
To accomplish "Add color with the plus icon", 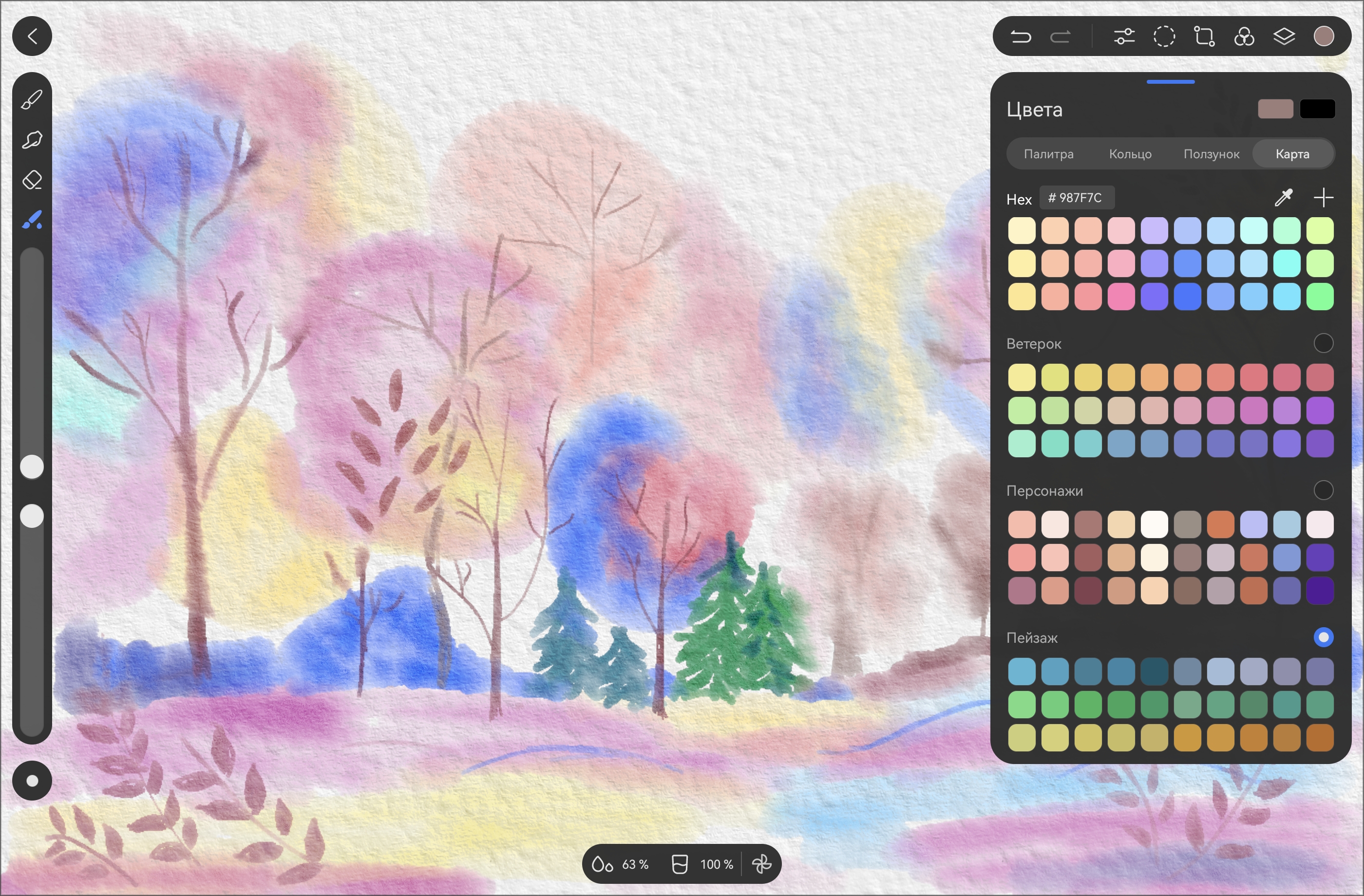I will click(1323, 198).
